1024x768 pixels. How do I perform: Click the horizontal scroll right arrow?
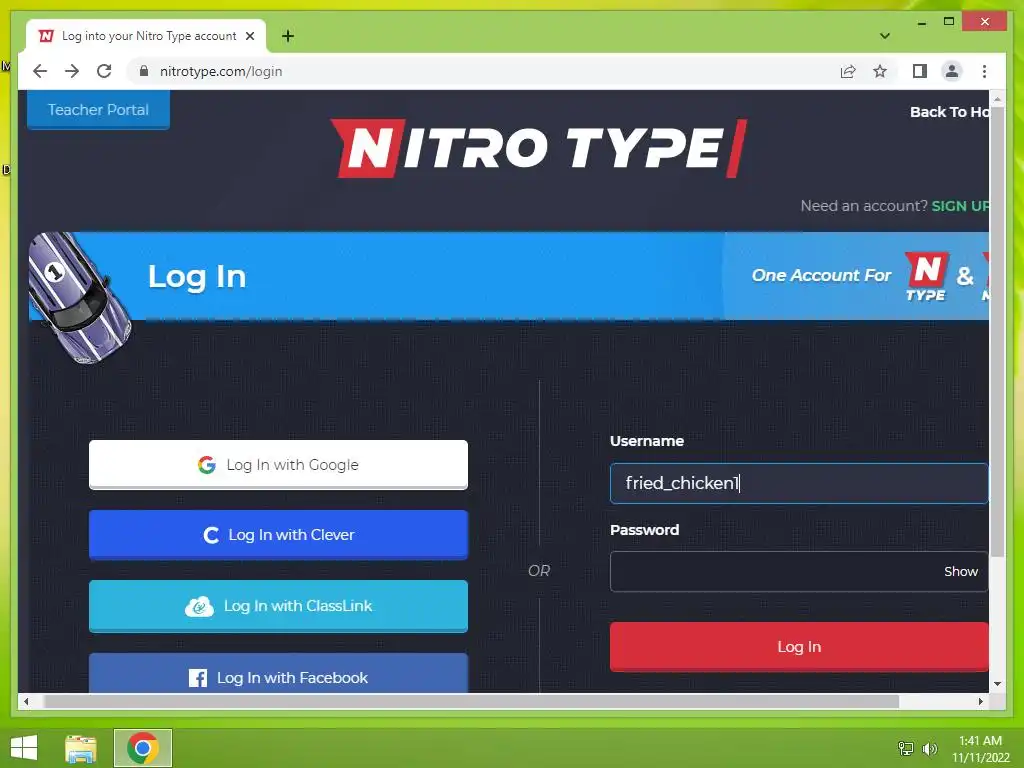click(x=980, y=701)
